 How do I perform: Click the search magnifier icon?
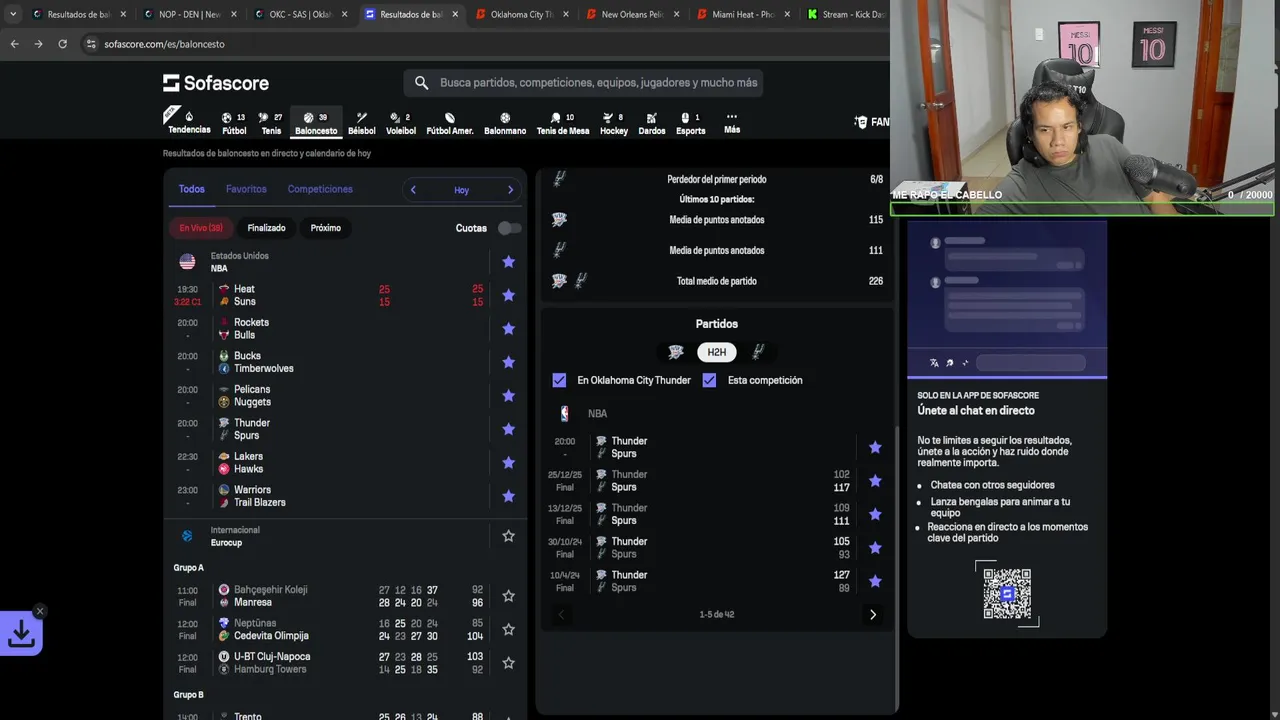click(421, 83)
